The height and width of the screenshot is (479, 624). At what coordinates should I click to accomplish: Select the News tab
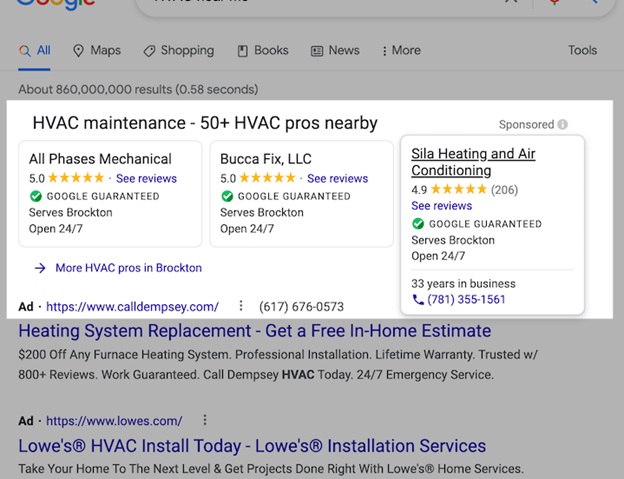335,51
